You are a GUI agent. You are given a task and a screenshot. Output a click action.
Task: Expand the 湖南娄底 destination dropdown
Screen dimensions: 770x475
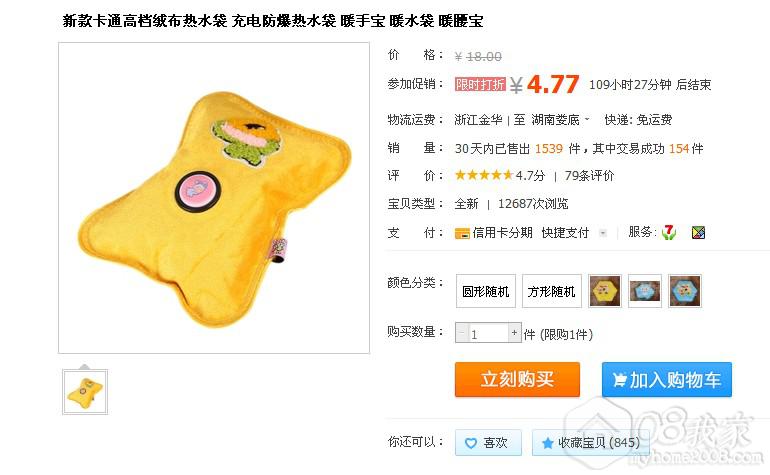coord(587,119)
